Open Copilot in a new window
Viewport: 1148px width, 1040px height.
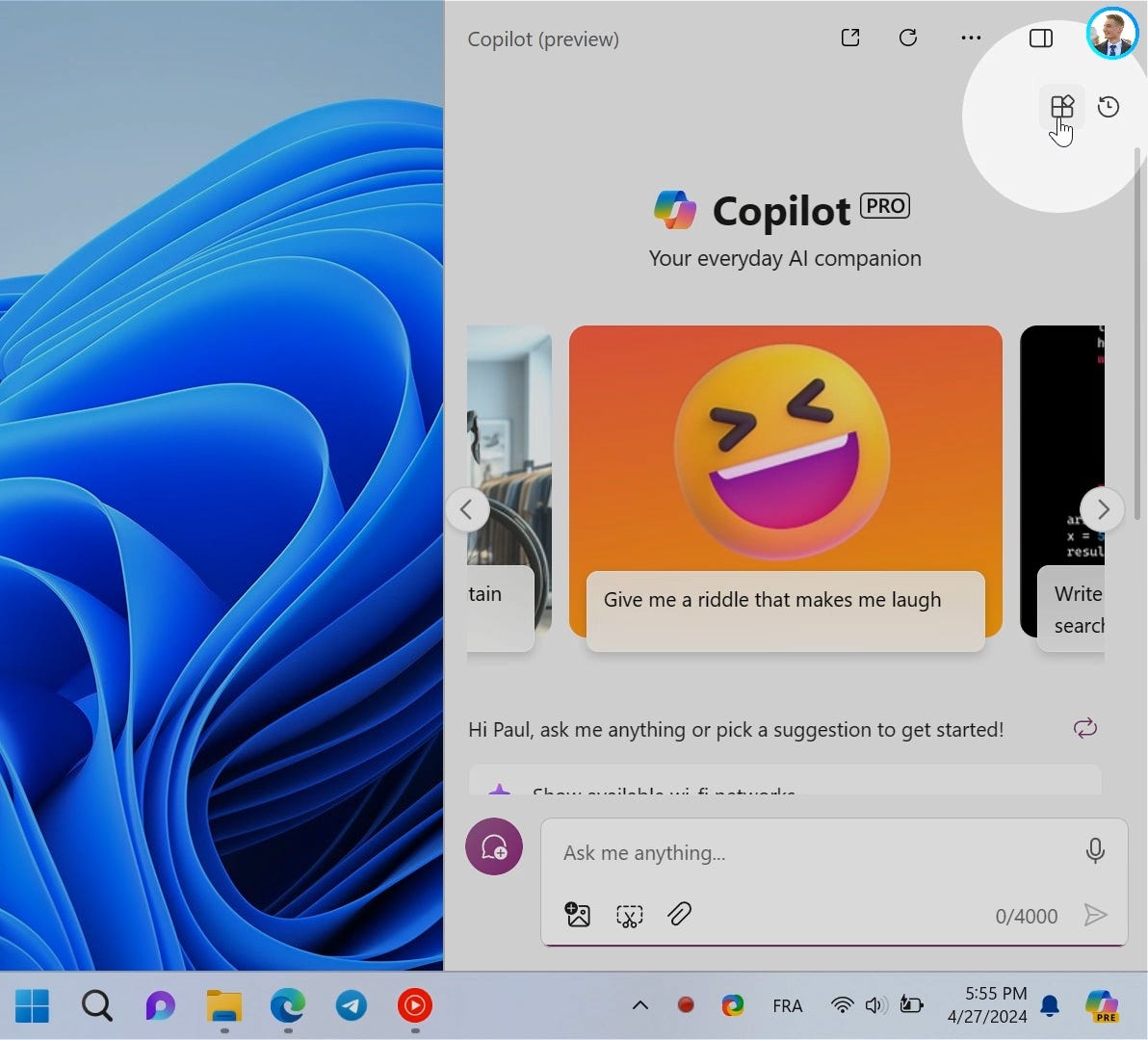(x=850, y=38)
